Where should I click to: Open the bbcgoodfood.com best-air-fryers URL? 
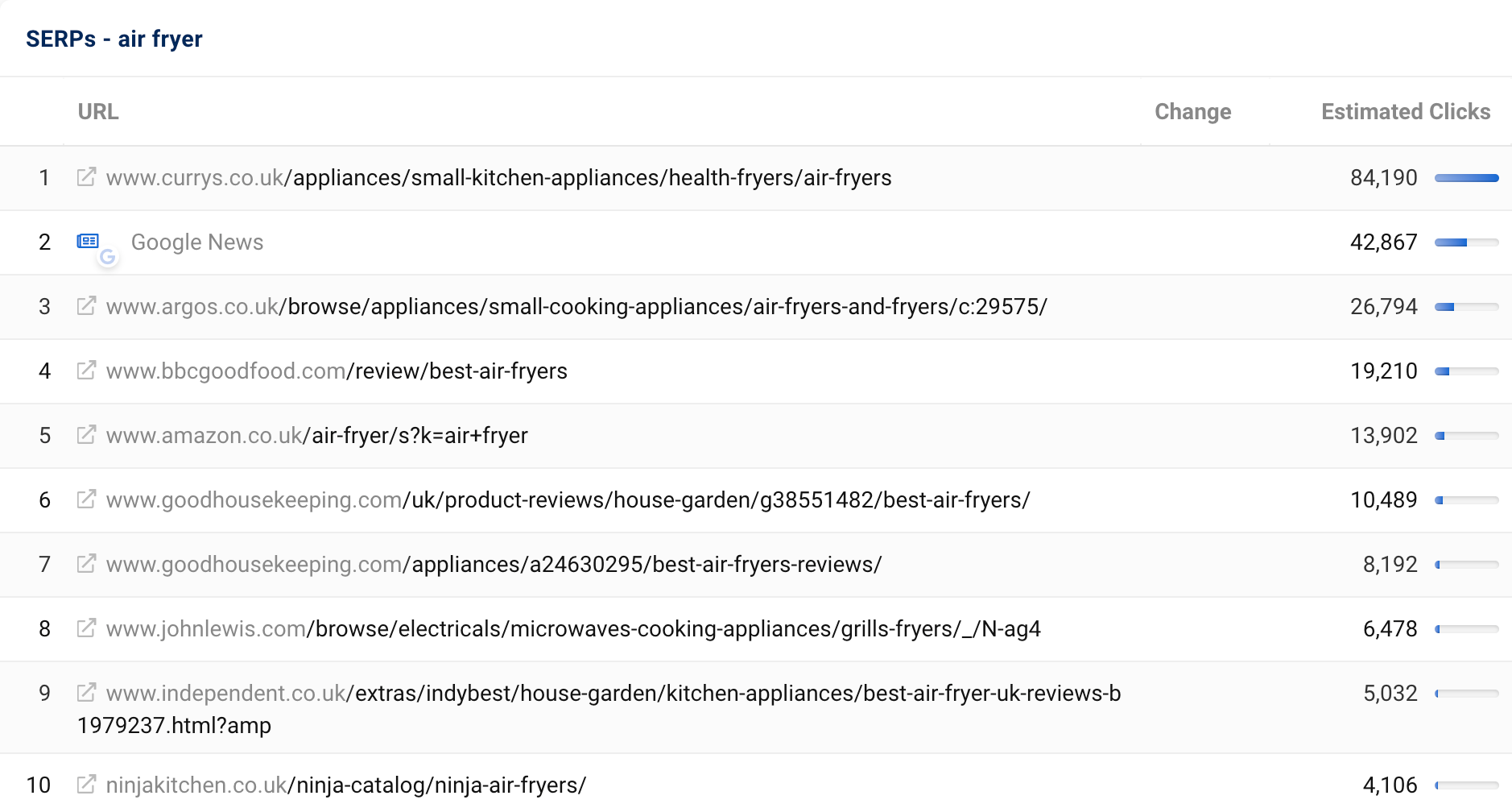coord(337,371)
